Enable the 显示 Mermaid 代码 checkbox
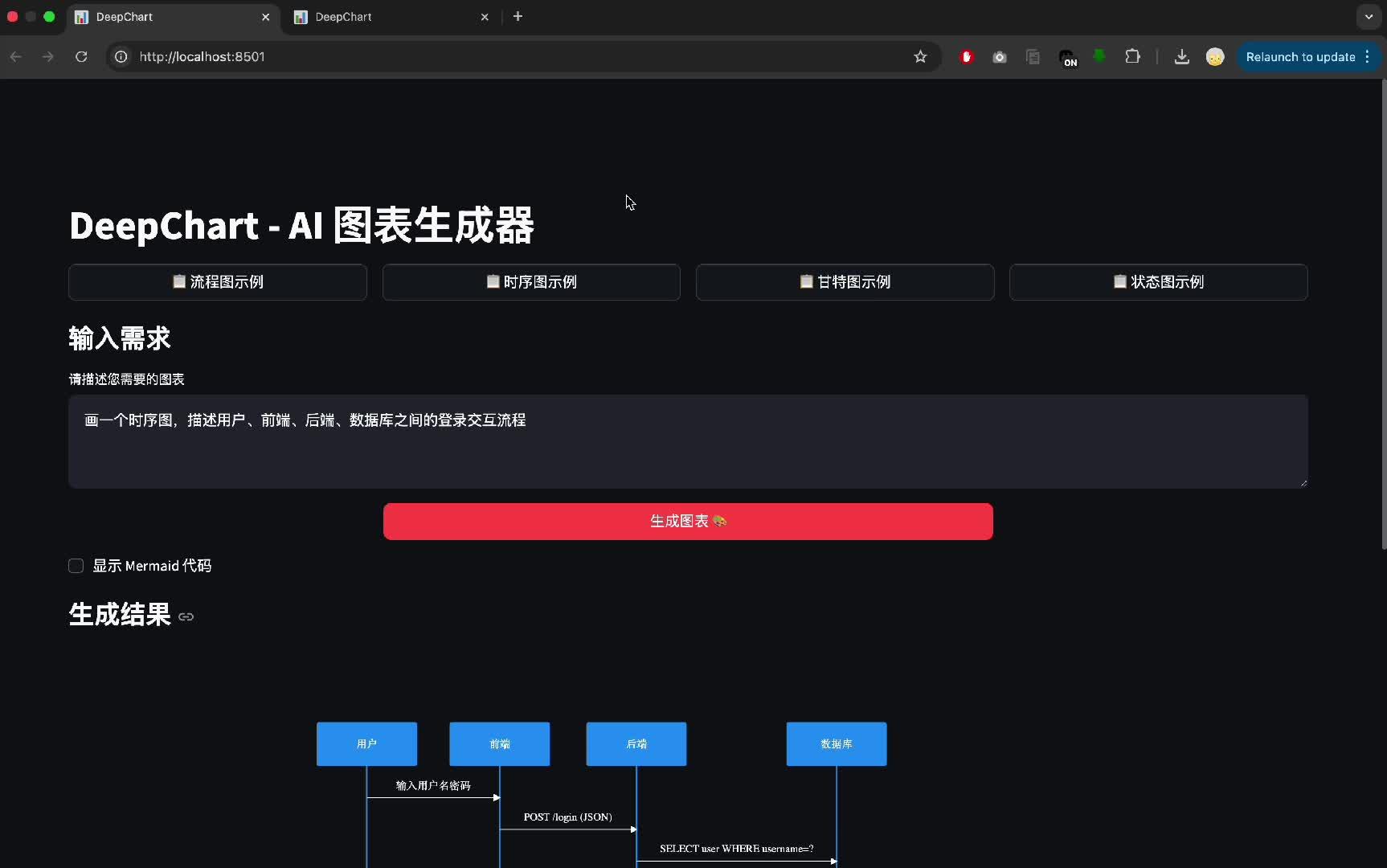Screen dimensions: 1387x868 (x=76, y=566)
